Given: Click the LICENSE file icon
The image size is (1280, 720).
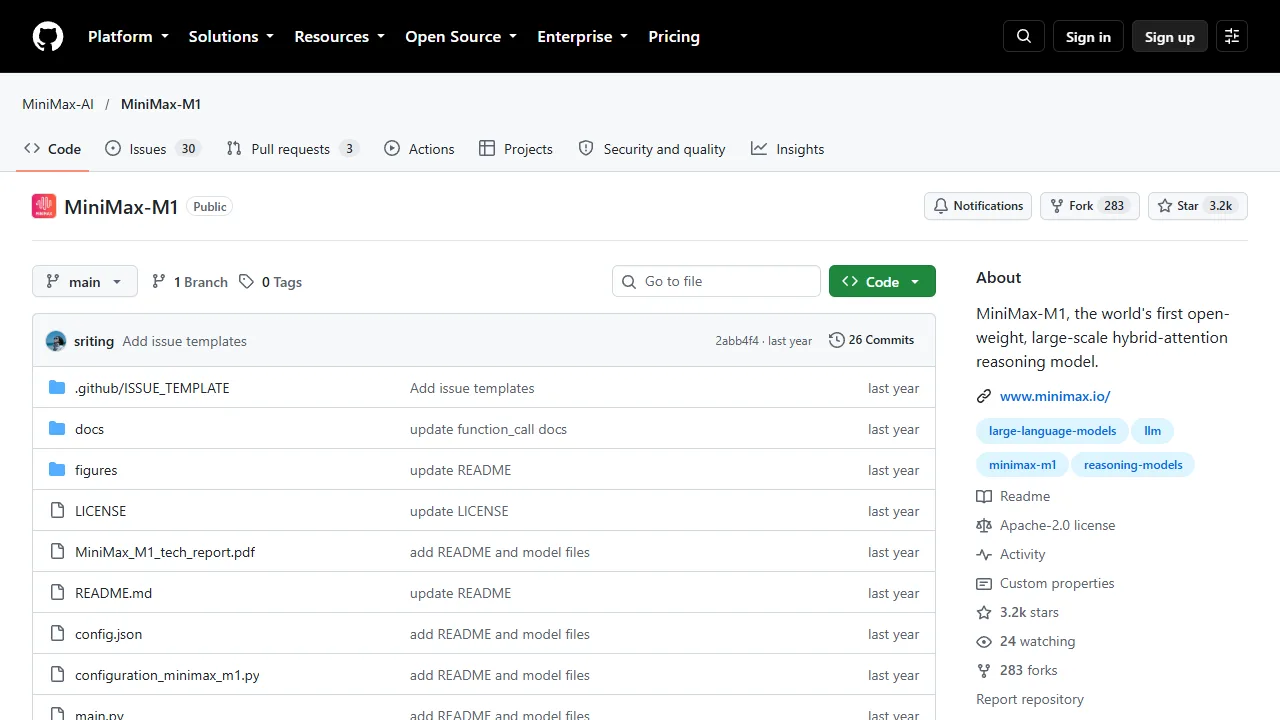Looking at the screenshot, I should (x=57, y=511).
